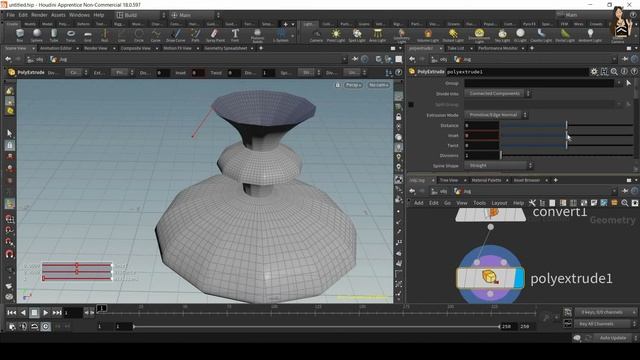Add a Point Light
The height and width of the screenshot is (360, 640).
tap(336, 36)
